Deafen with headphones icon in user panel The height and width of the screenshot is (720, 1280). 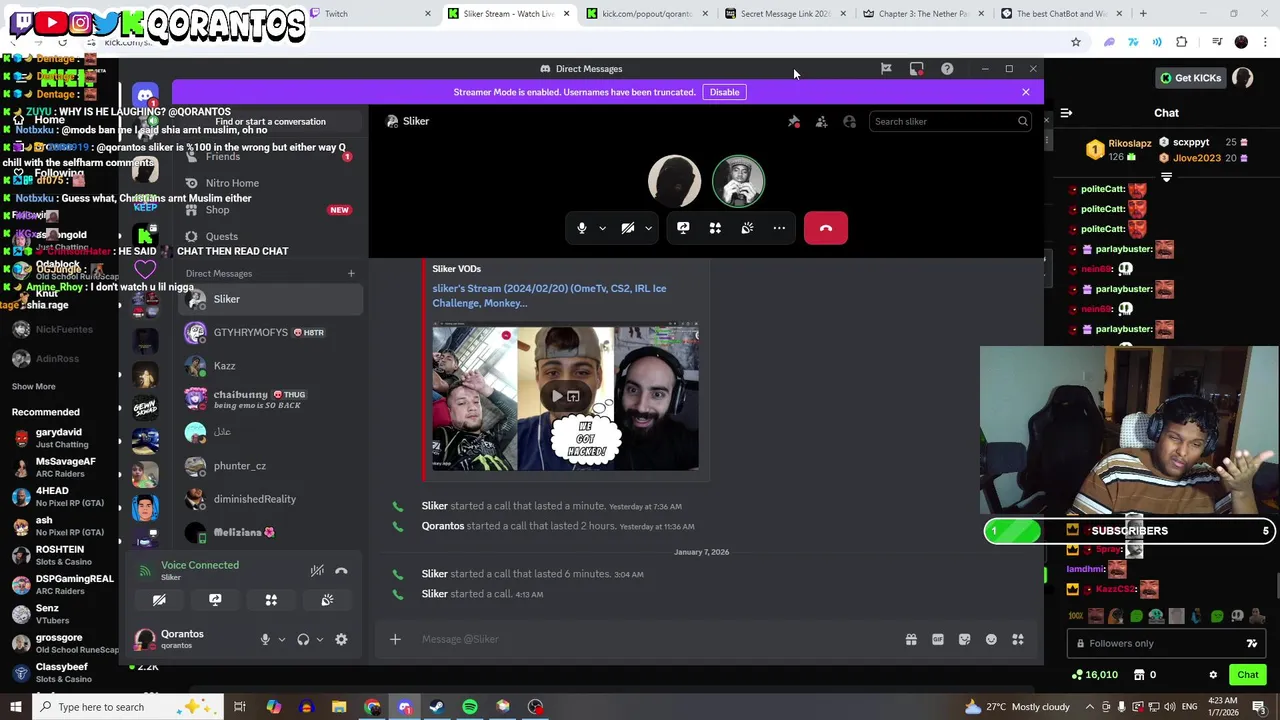[303, 639]
